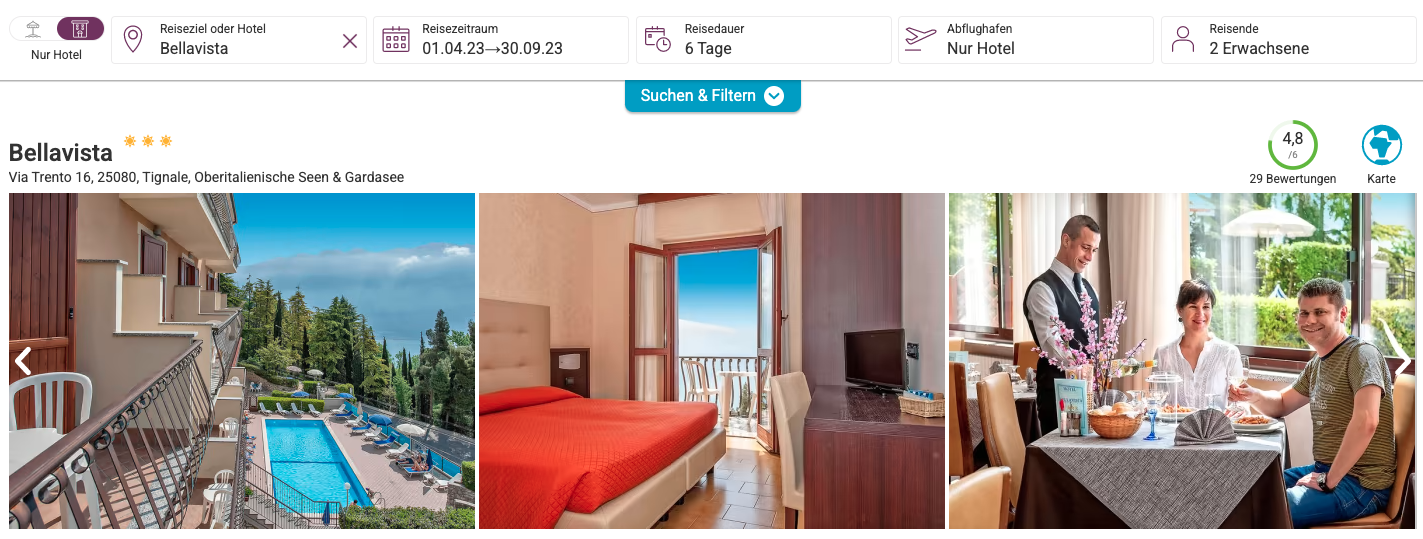The image size is (1423, 539).
Task: Select the Nur Hotel building toggle icon
Action: pos(80,28)
